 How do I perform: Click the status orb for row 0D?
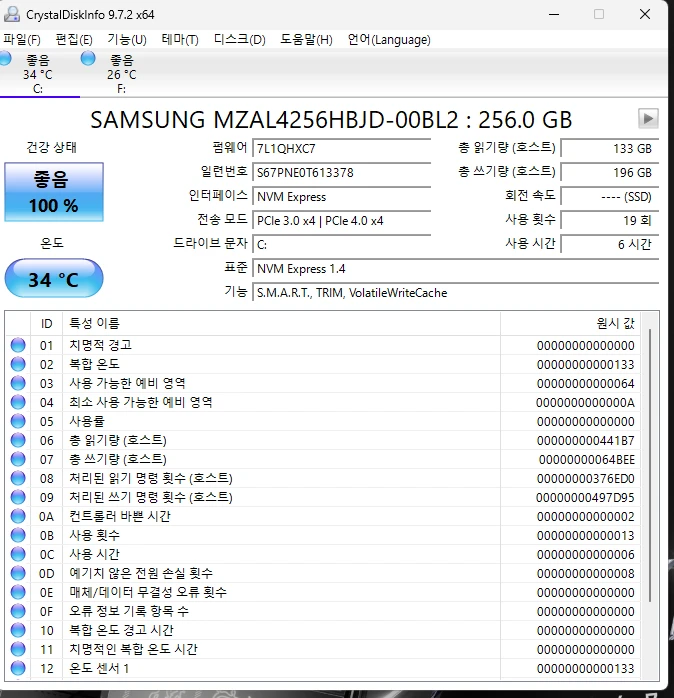tap(18, 573)
